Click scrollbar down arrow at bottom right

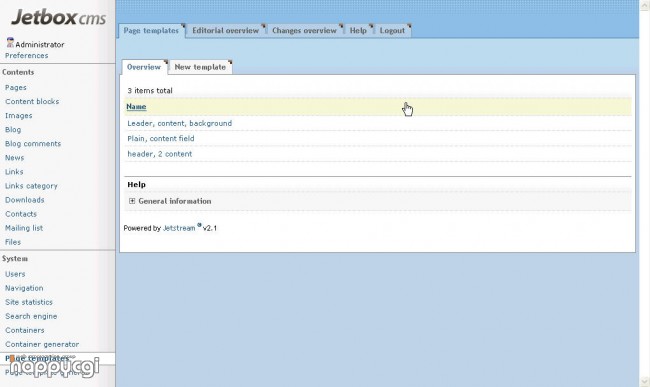tap(645, 381)
